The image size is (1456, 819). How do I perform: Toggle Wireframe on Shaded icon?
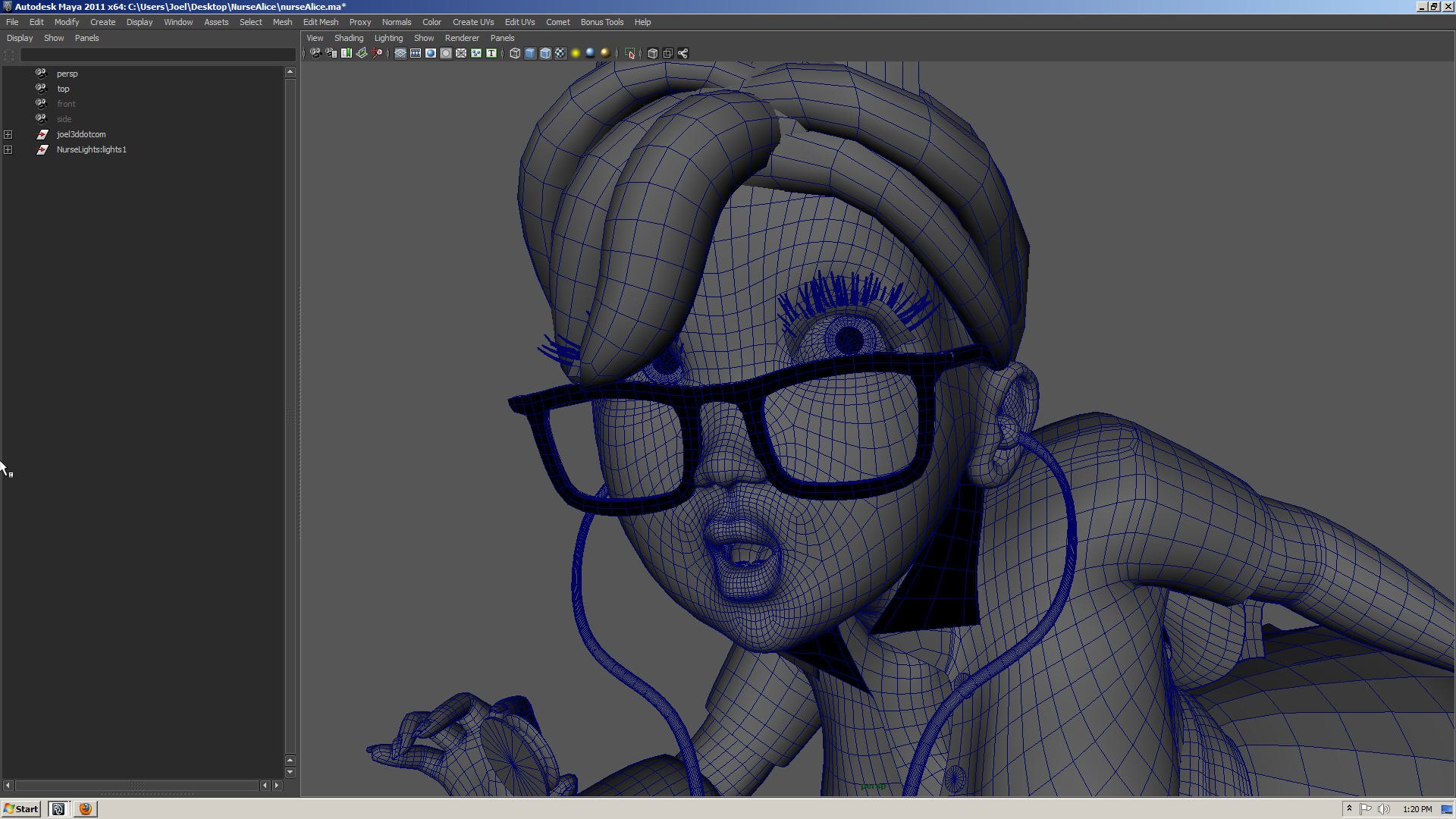coord(545,53)
